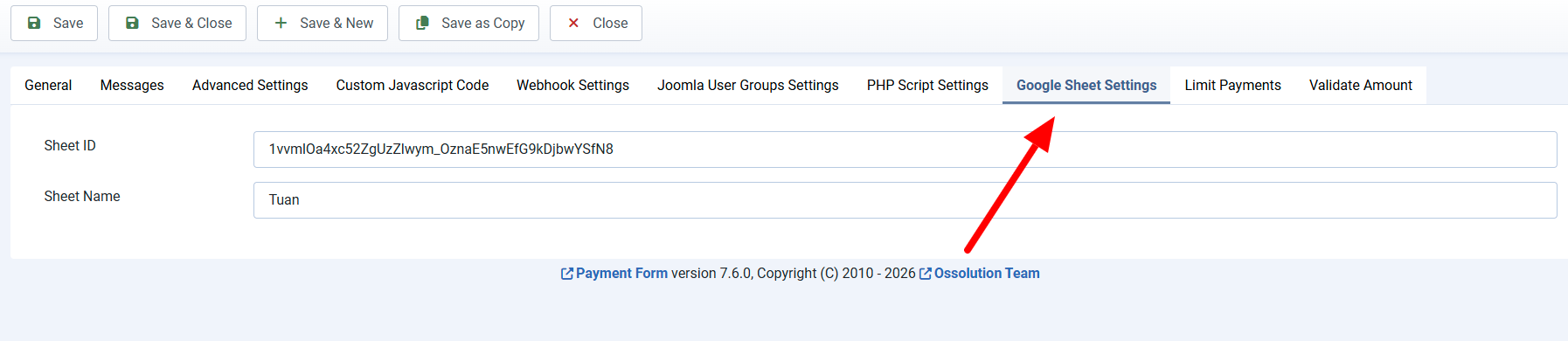Image resolution: width=1568 pixels, height=341 pixels.
Task: Click the Sheet Name label
Action: tap(82, 197)
